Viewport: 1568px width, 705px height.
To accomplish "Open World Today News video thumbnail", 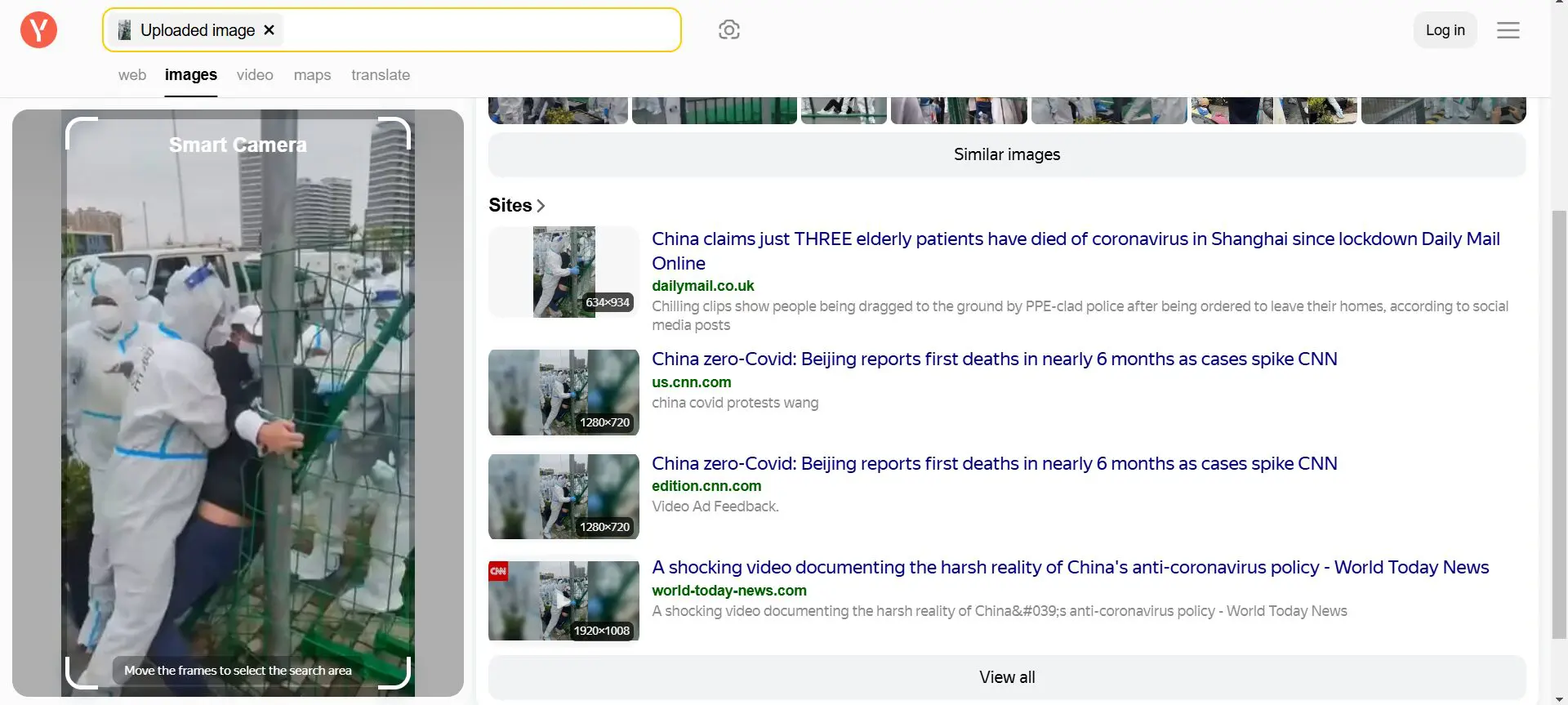I will pyautogui.click(x=563, y=600).
